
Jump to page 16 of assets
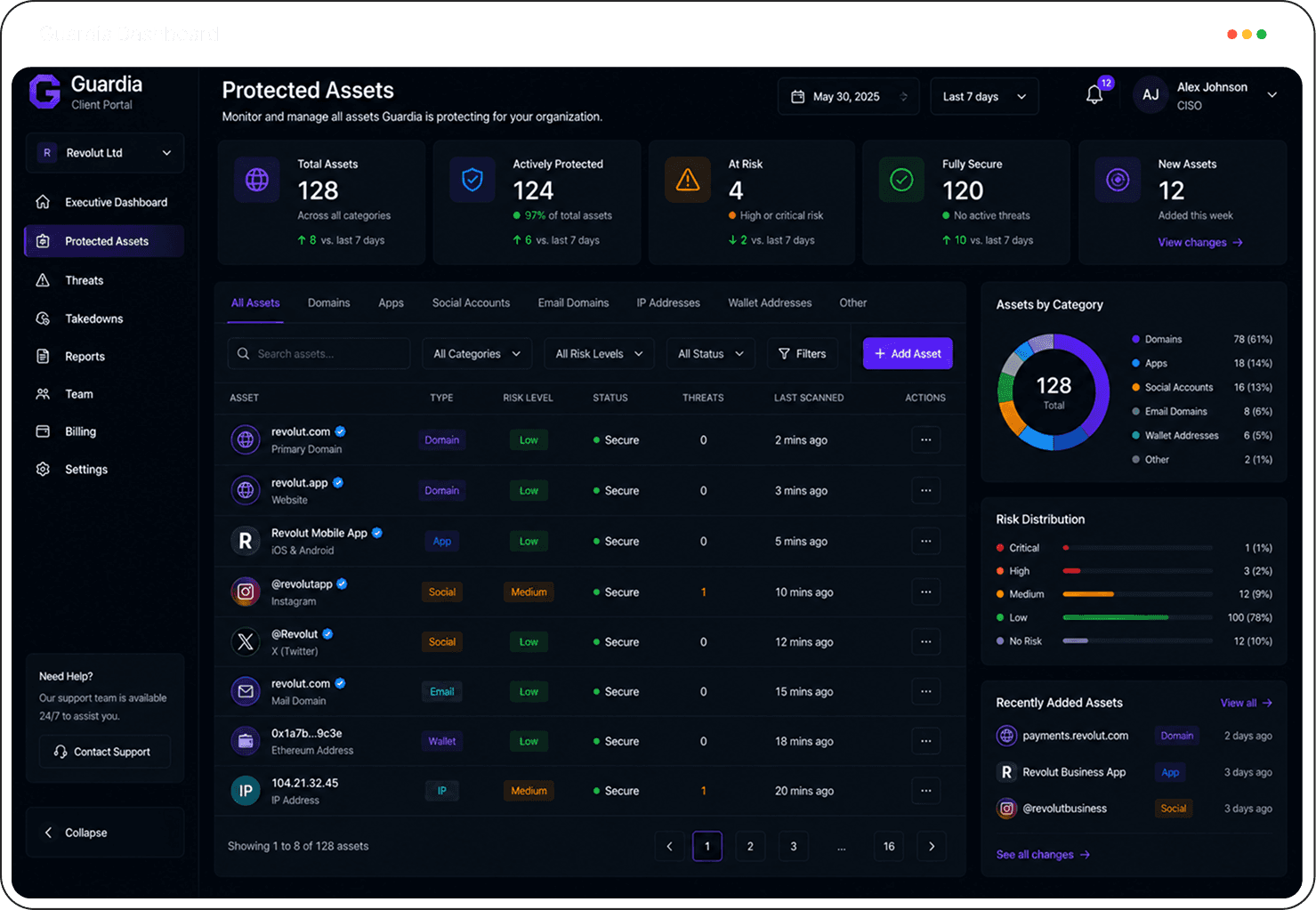pos(889,846)
